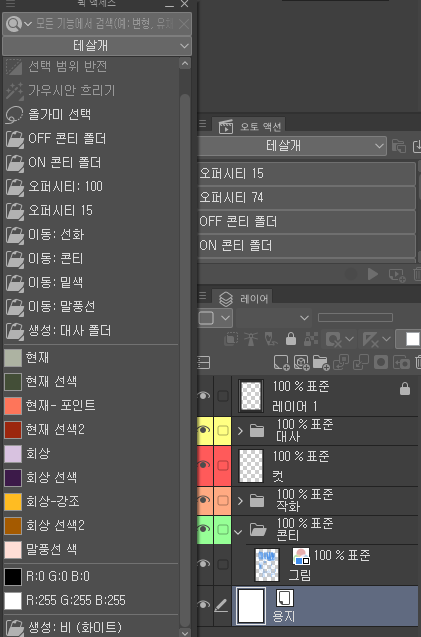Toggle visibility of 컷 layer
This screenshot has width=421, height=637.
(x=204, y=465)
